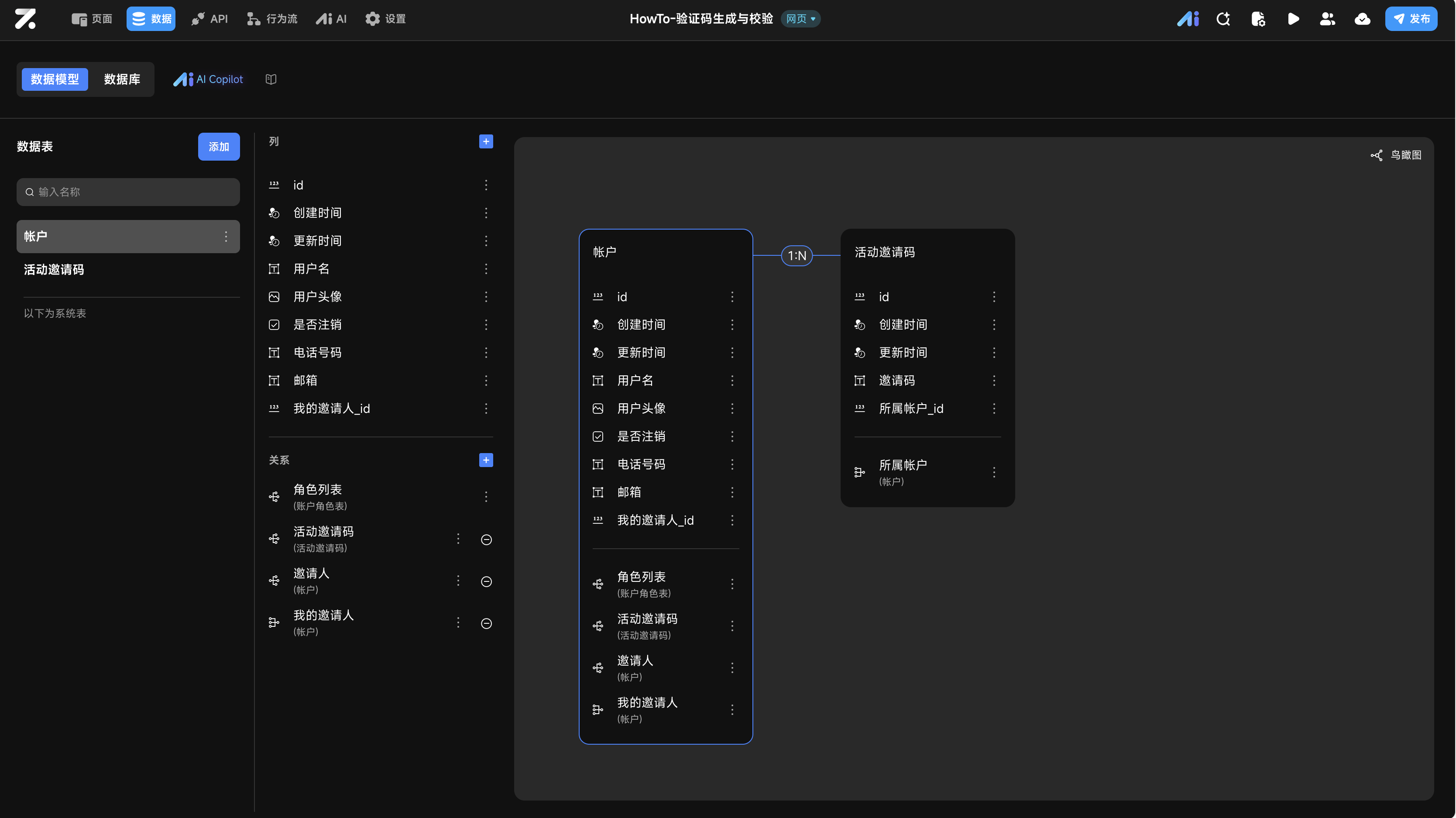Click the preview play icon

pyautogui.click(x=1293, y=19)
